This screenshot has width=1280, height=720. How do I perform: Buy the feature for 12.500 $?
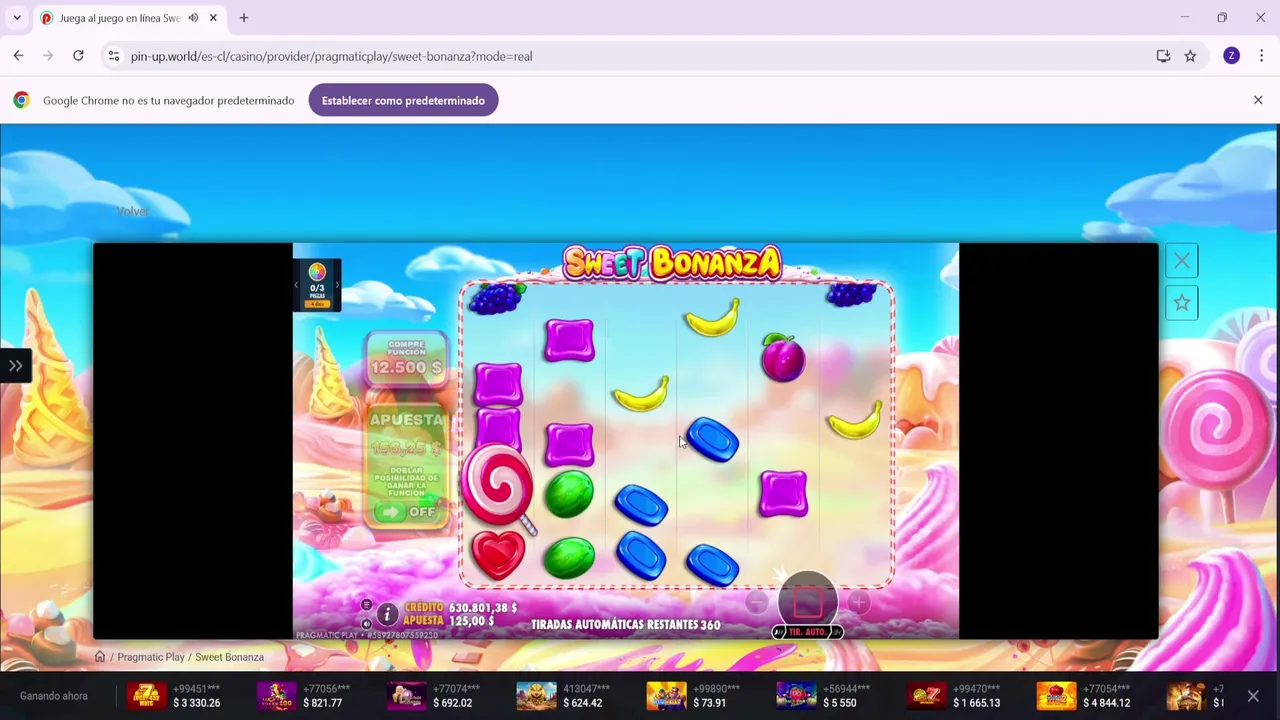click(406, 358)
